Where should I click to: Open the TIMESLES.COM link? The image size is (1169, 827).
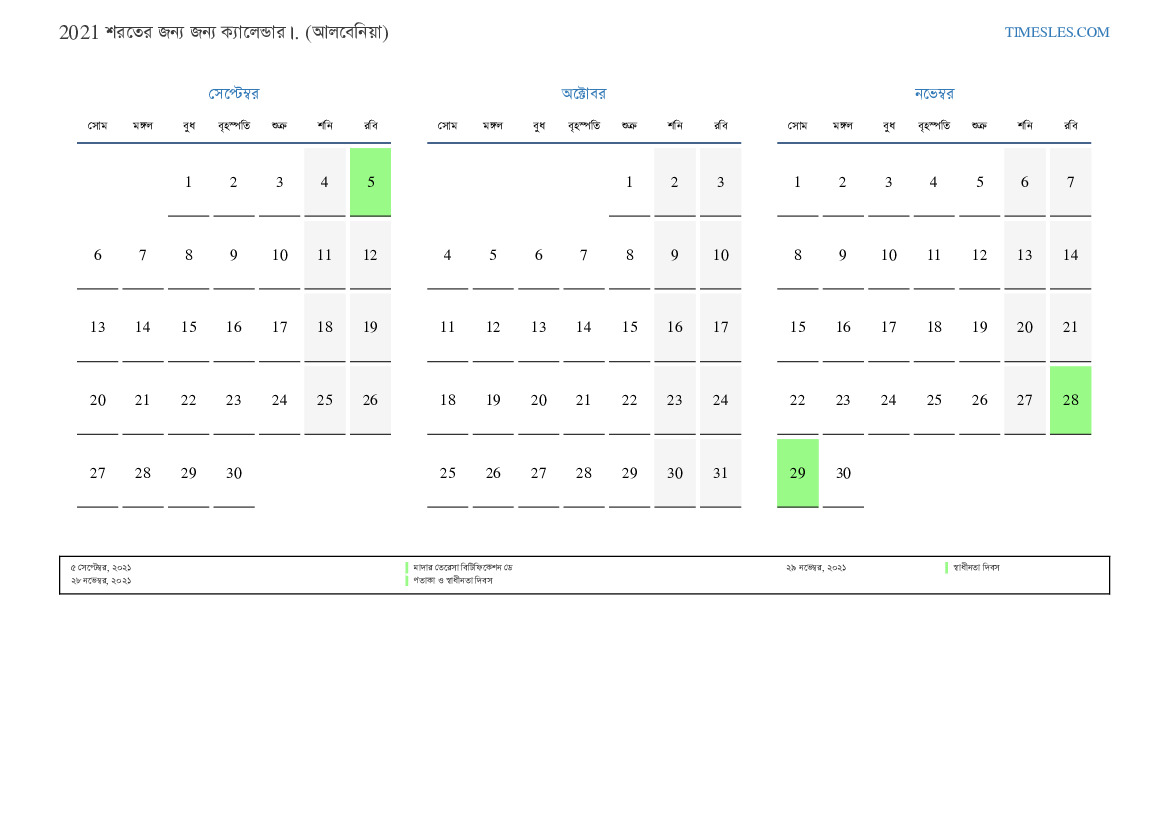pyautogui.click(x=1056, y=32)
